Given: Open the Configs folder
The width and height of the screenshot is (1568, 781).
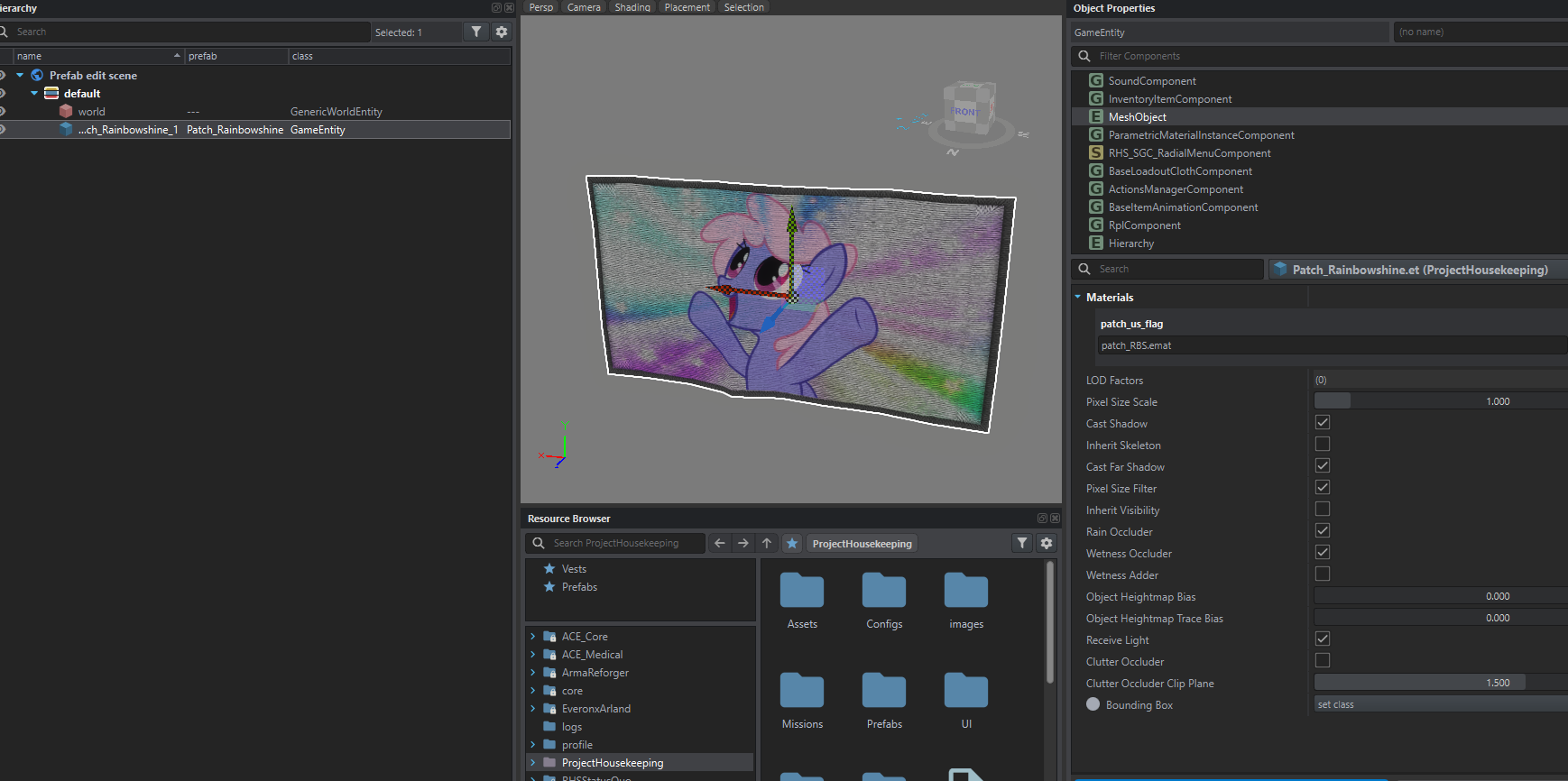Looking at the screenshot, I should pos(884,601).
